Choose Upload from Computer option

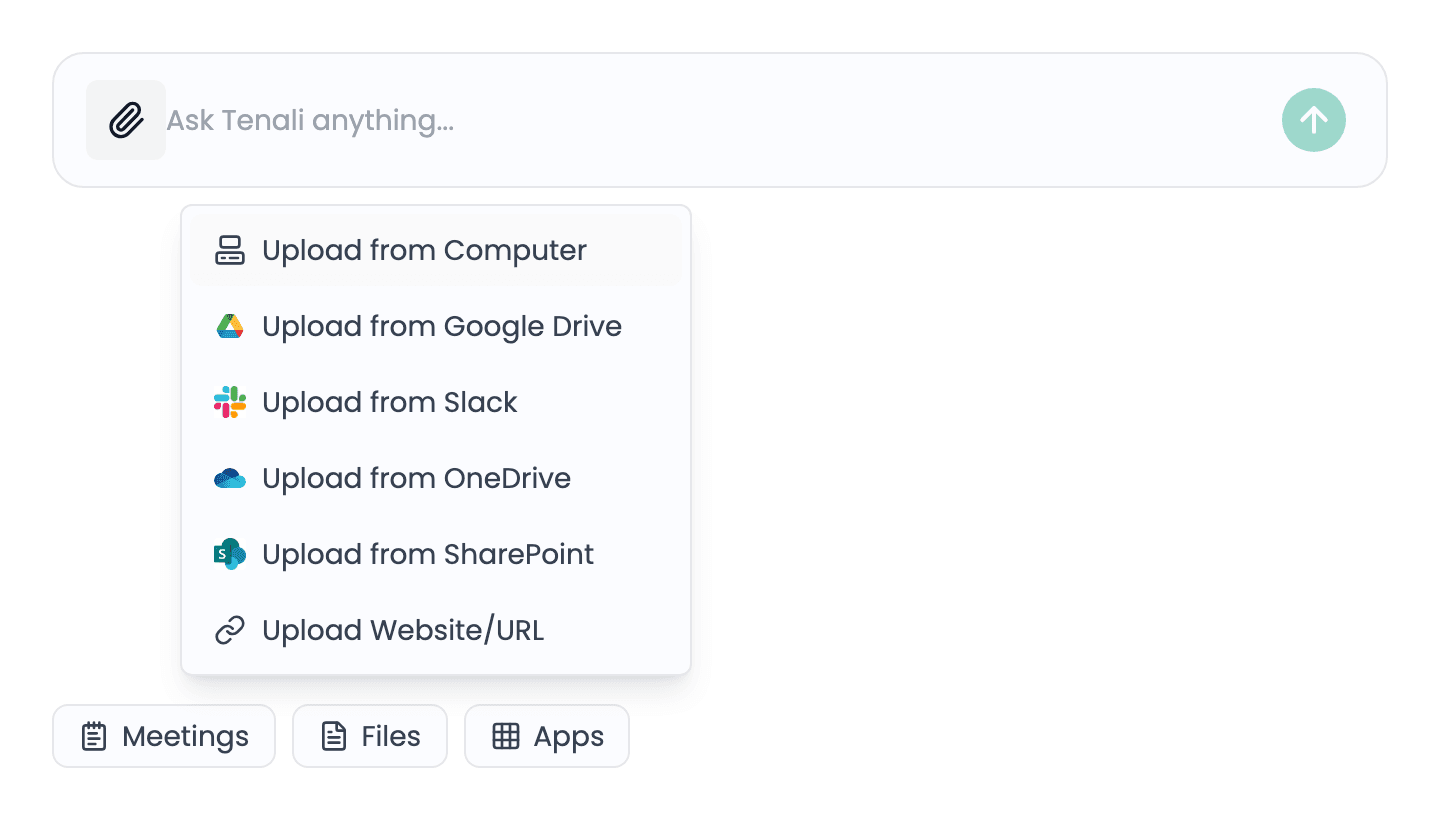point(436,250)
